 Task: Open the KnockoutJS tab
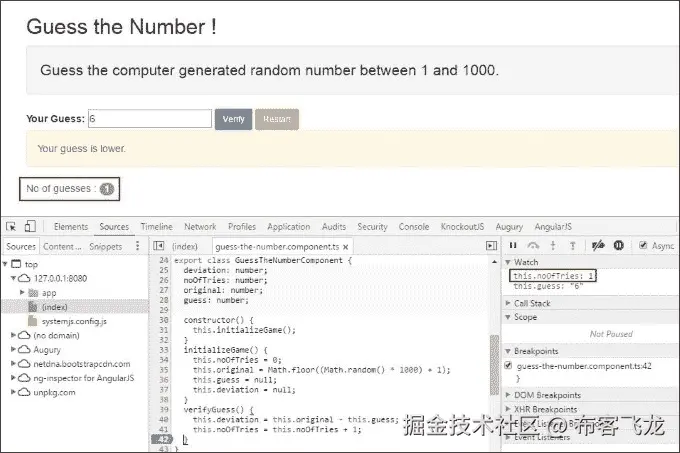[x=462, y=226]
